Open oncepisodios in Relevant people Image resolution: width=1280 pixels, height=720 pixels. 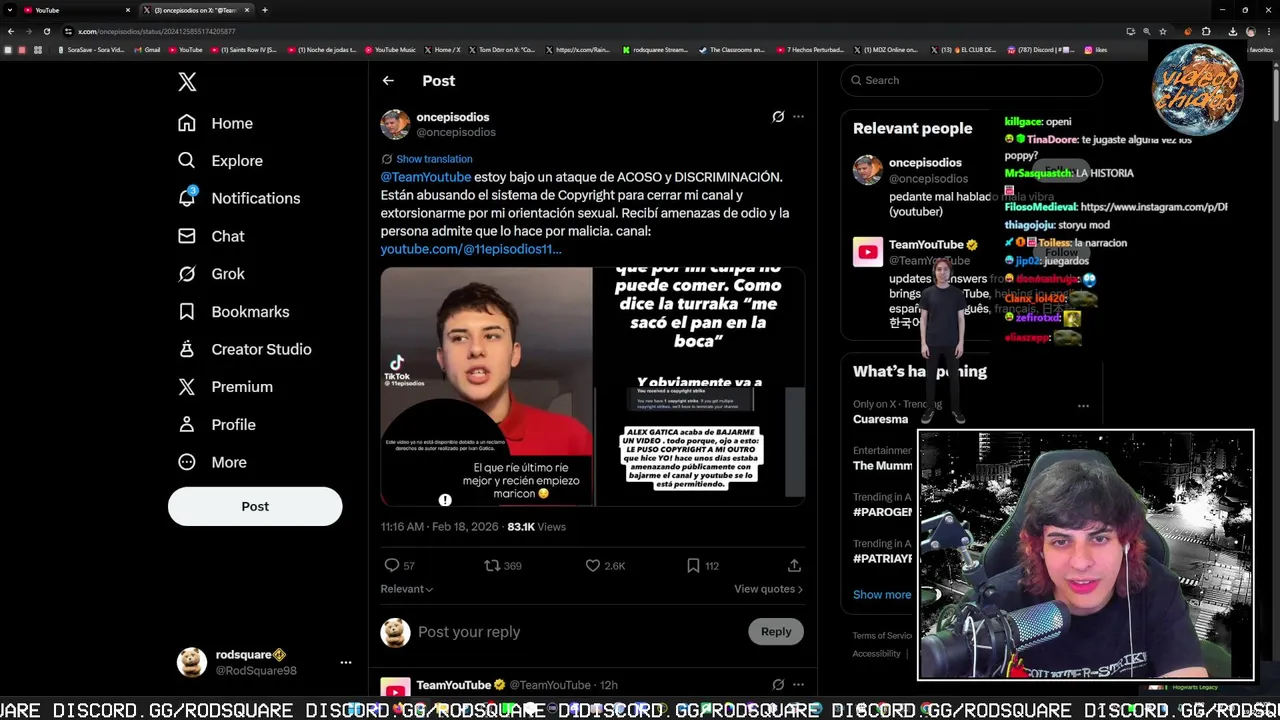925,163
